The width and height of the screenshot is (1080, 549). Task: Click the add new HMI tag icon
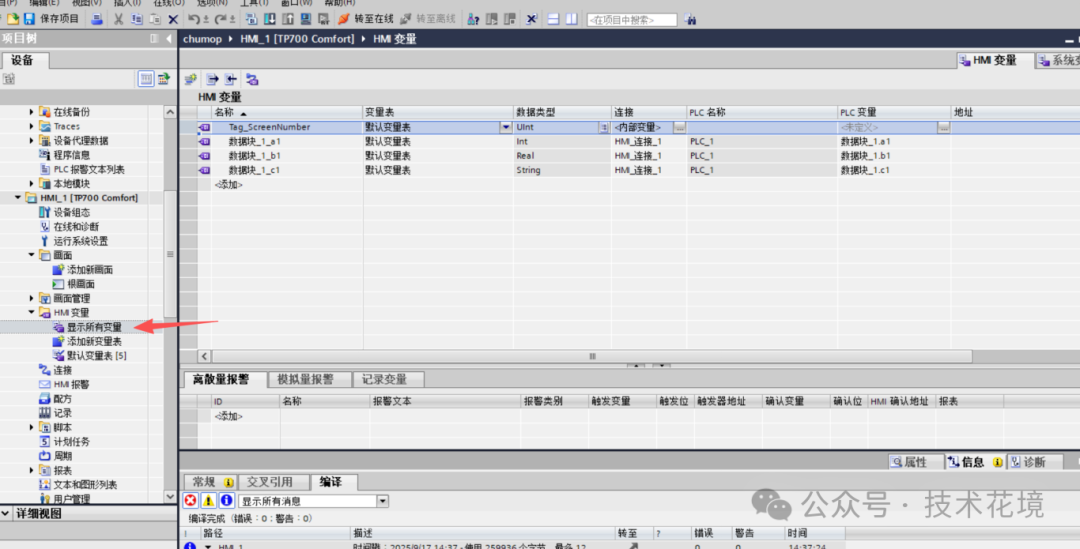coord(191,80)
